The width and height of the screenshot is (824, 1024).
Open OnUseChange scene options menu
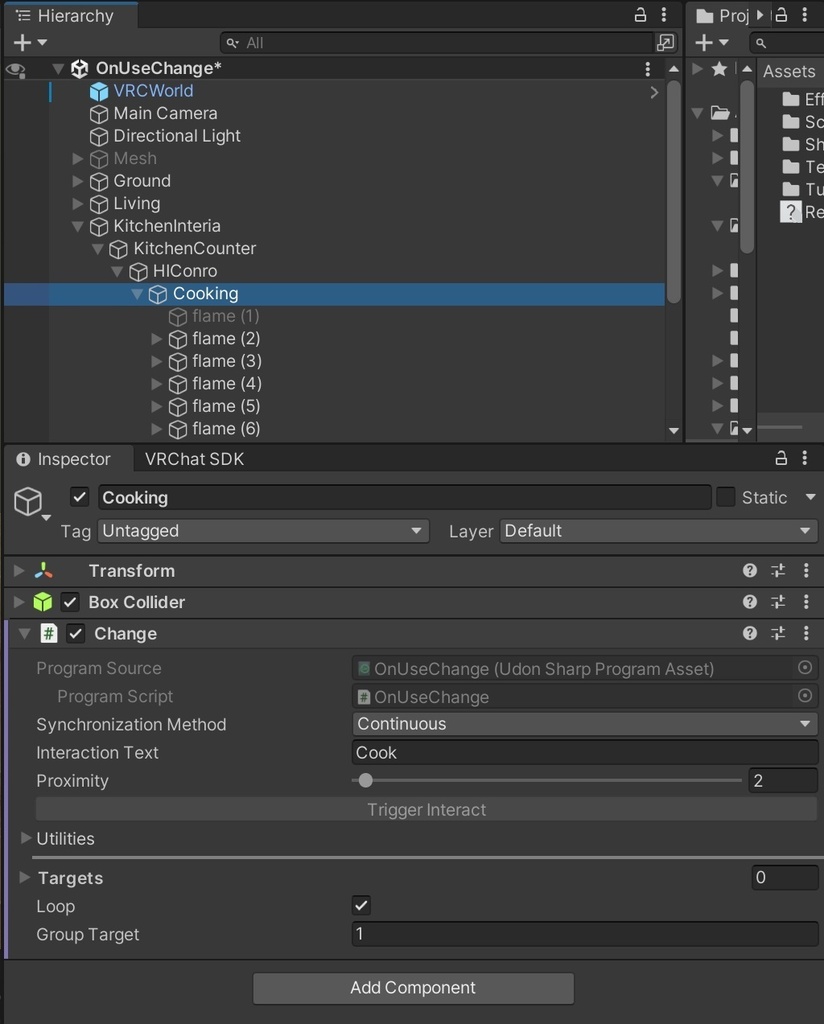pyautogui.click(x=647, y=69)
